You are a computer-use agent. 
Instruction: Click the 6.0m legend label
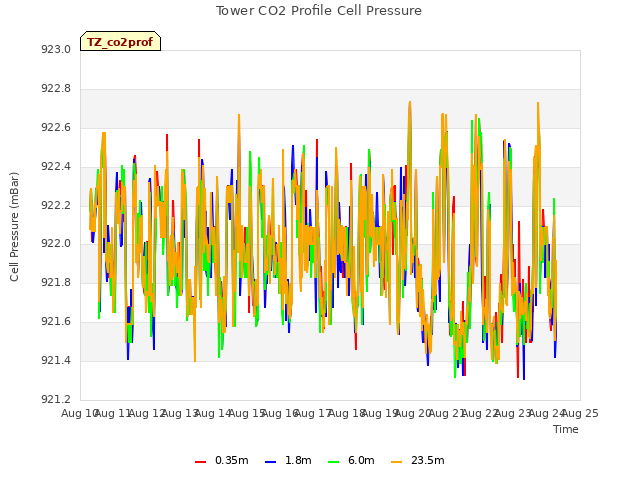[x=361, y=460]
